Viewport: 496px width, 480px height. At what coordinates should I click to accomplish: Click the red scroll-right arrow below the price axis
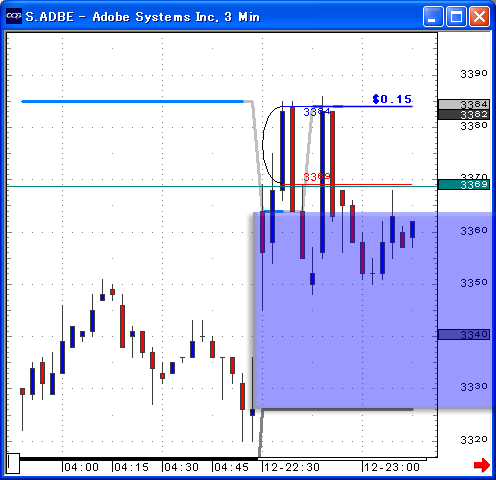482,465
